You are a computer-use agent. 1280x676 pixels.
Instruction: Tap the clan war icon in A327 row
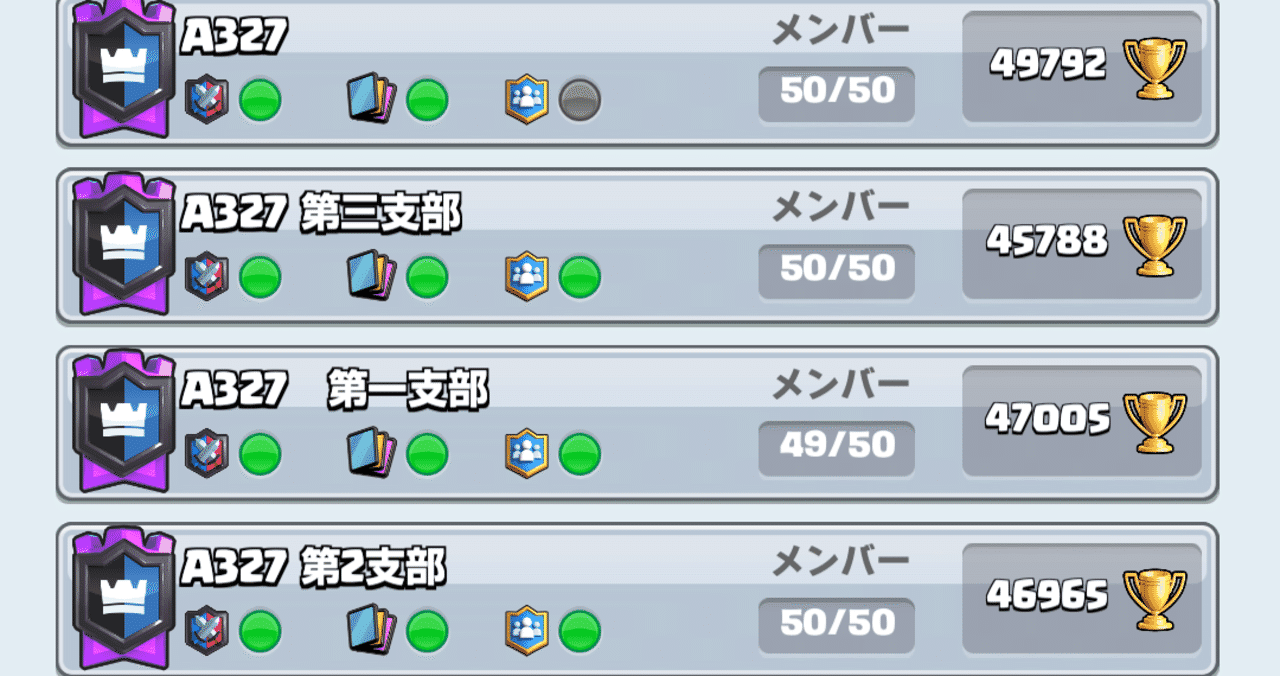click(x=207, y=100)
